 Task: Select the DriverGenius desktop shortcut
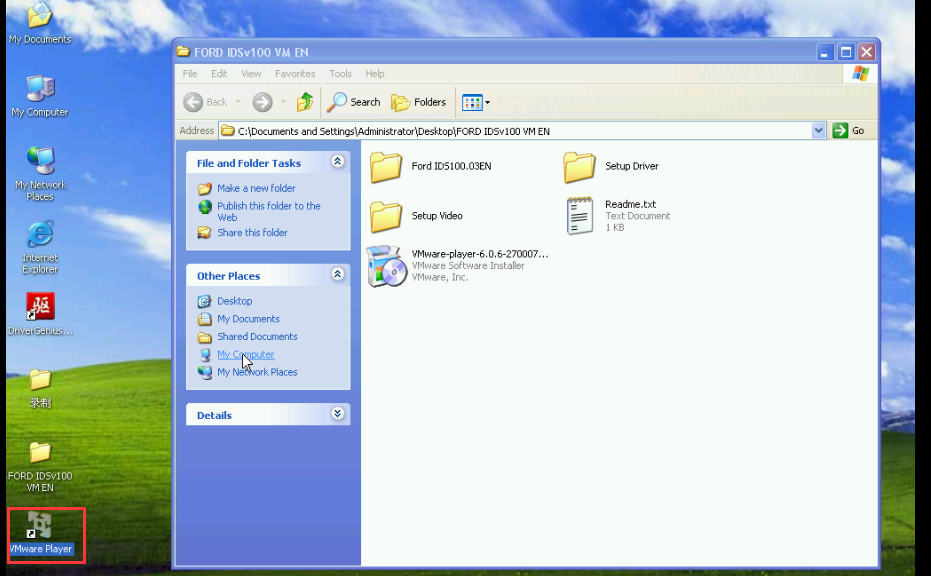pos(40,314)
